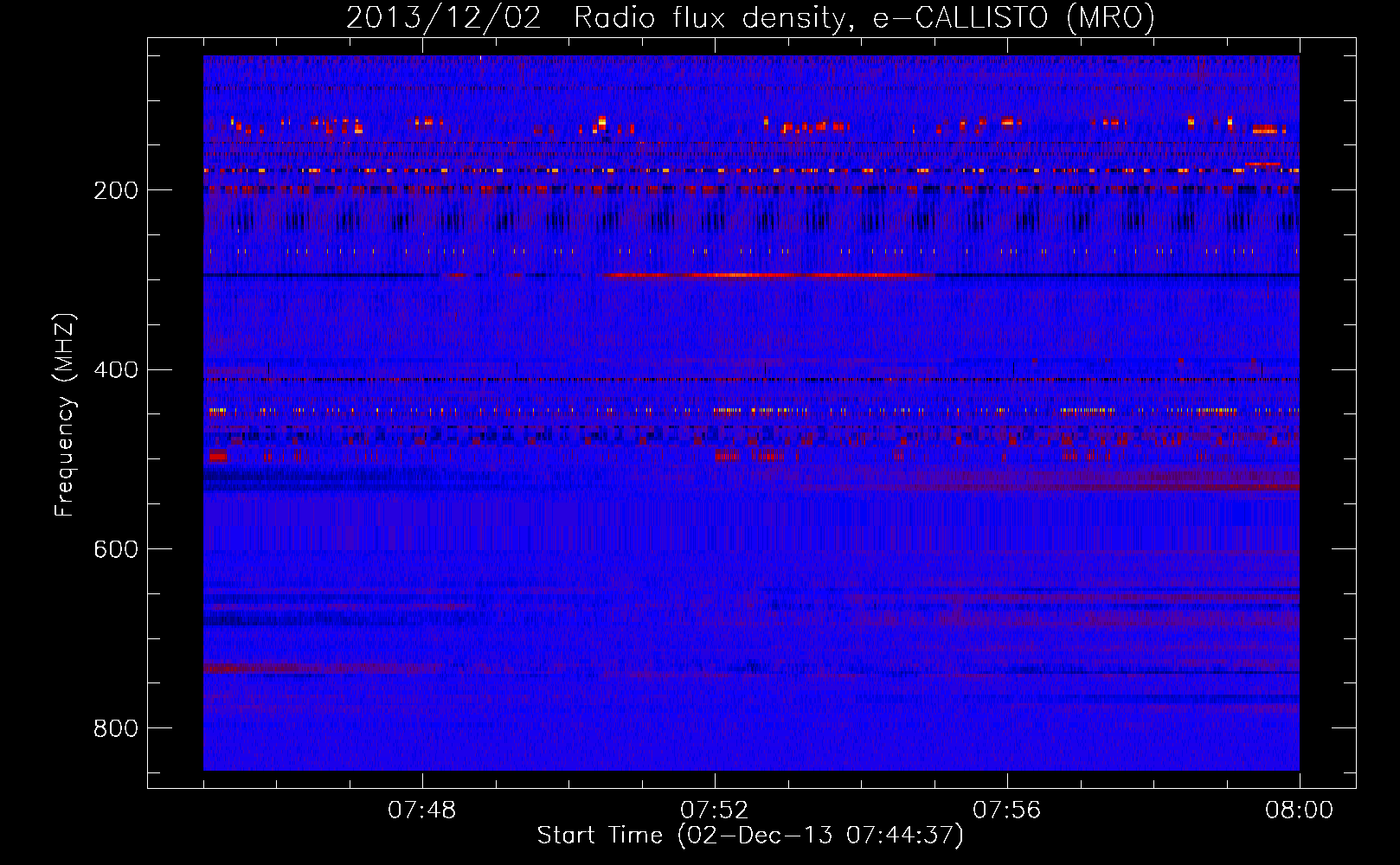The height and width of the screenshot is (865, 1400).
Task: Click the "Frequency (MHZ)" axis label
Action: [64, 415]
